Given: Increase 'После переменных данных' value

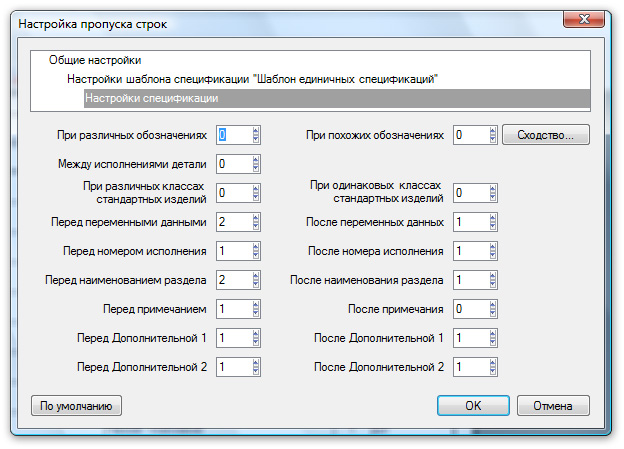Looking at the screenshot, I should pyautogui.click(x=493, y=217).
